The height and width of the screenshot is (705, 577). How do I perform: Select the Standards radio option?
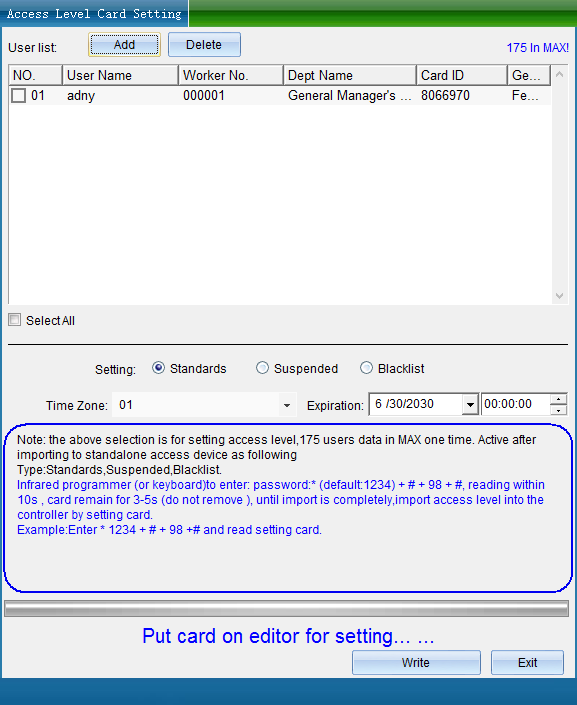pos(158,368)
